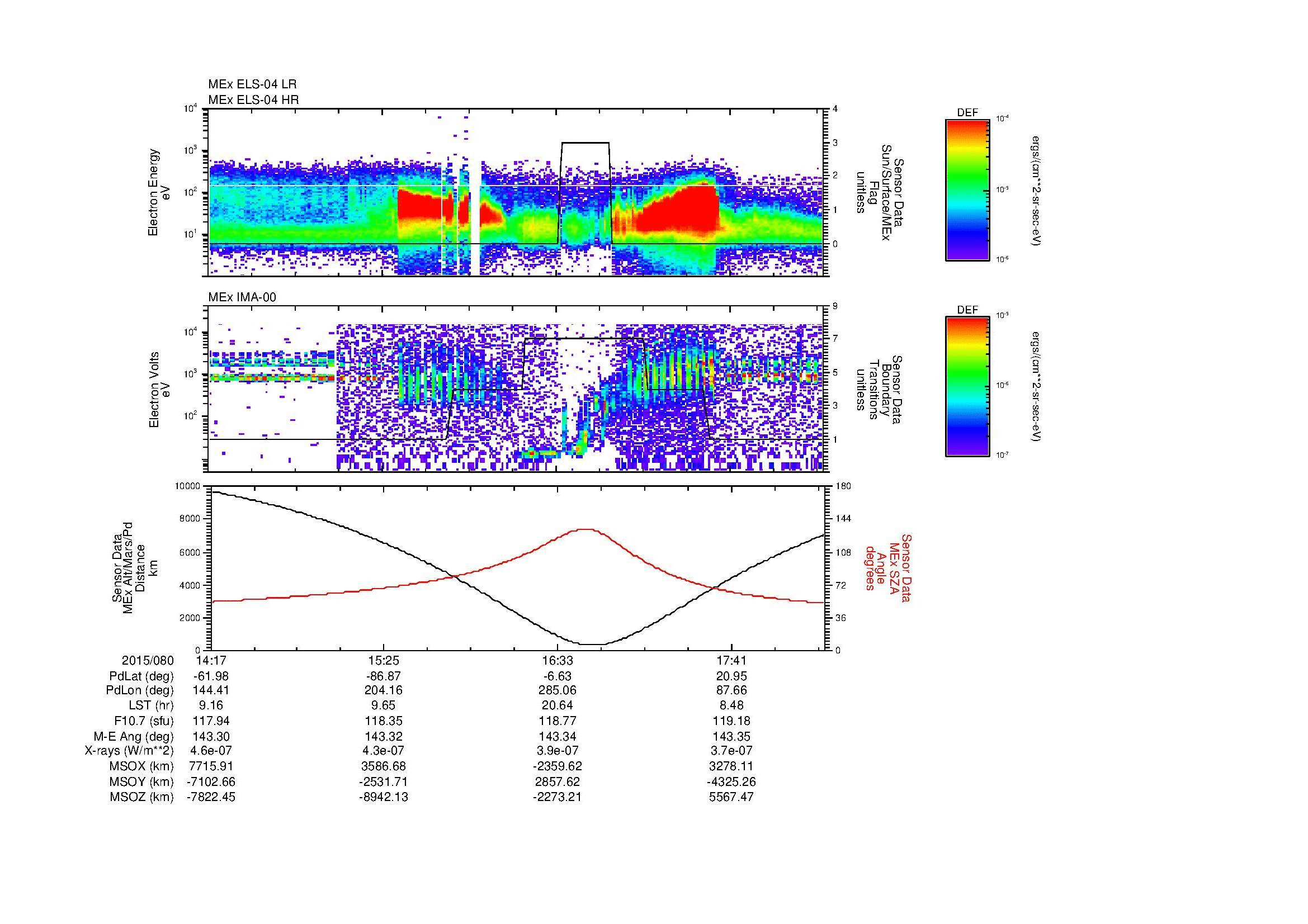Click the '14:17' time tick label
Viewport: 1308px width, 924px height.
click(211, 660)
